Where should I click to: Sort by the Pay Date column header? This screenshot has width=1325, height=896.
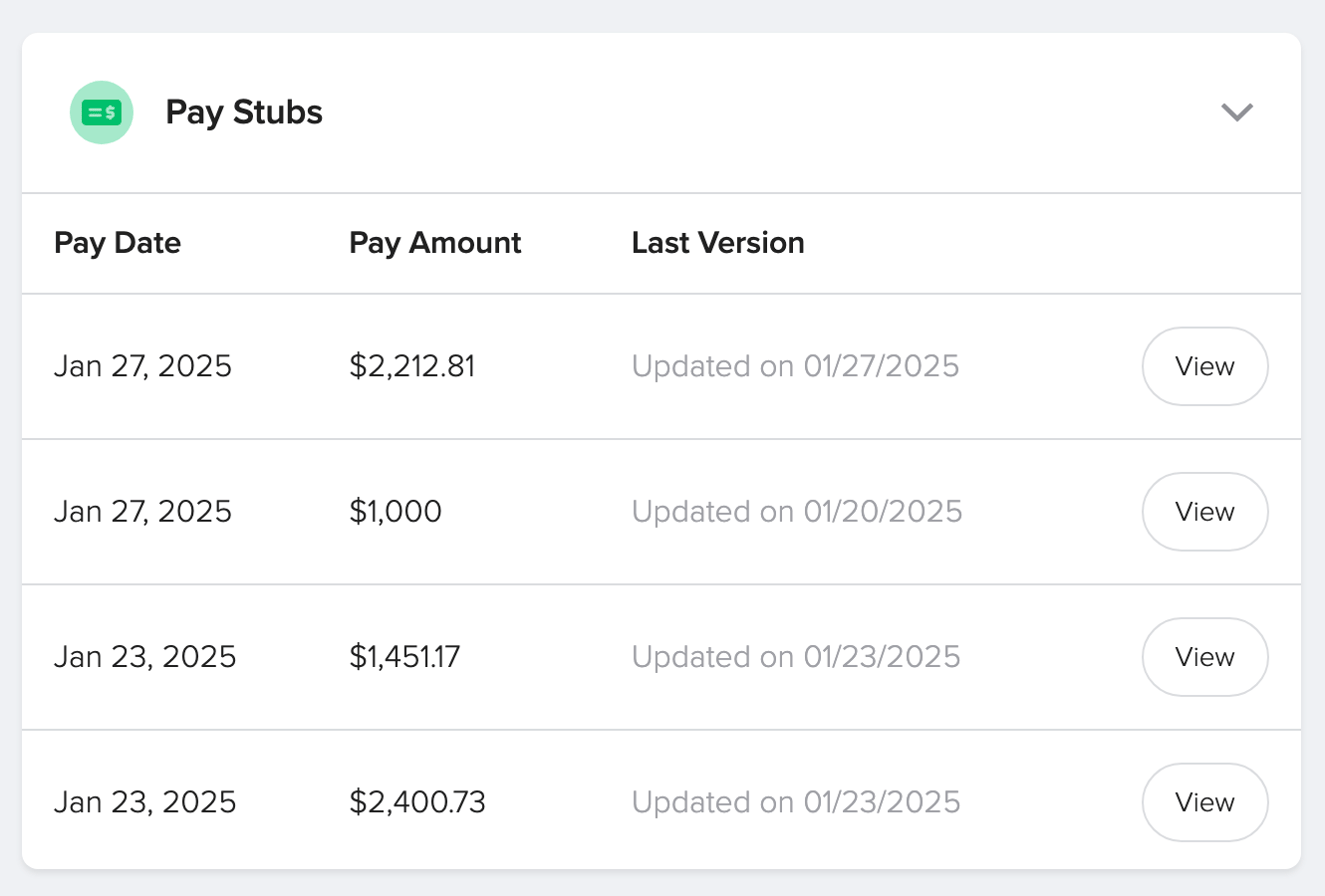117,243
